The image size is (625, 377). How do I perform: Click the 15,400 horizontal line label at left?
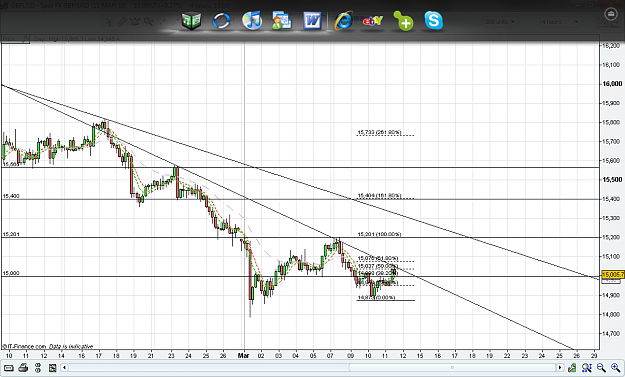[11, 196]
